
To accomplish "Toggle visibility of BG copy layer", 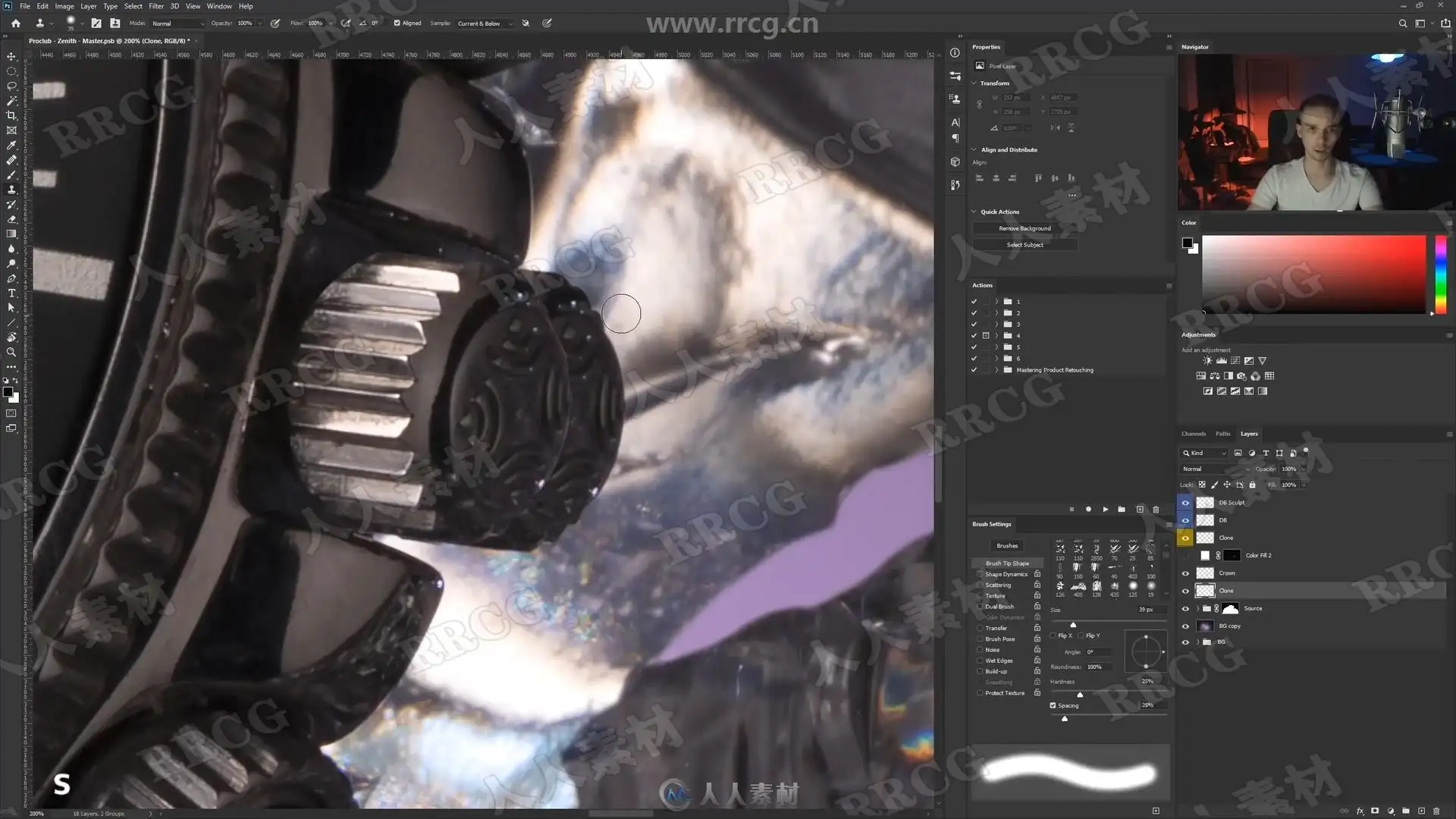I will click(x=1185, y=626).
